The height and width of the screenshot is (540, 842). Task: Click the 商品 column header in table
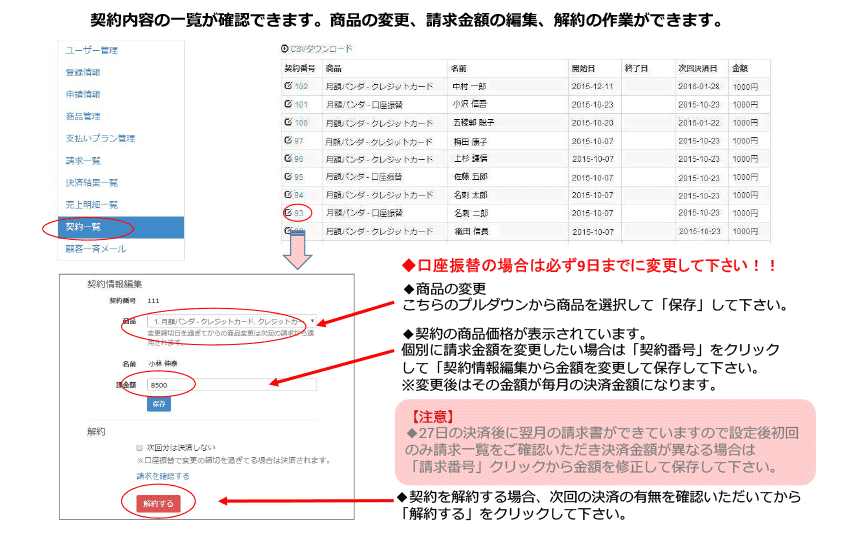coord(333,68)
